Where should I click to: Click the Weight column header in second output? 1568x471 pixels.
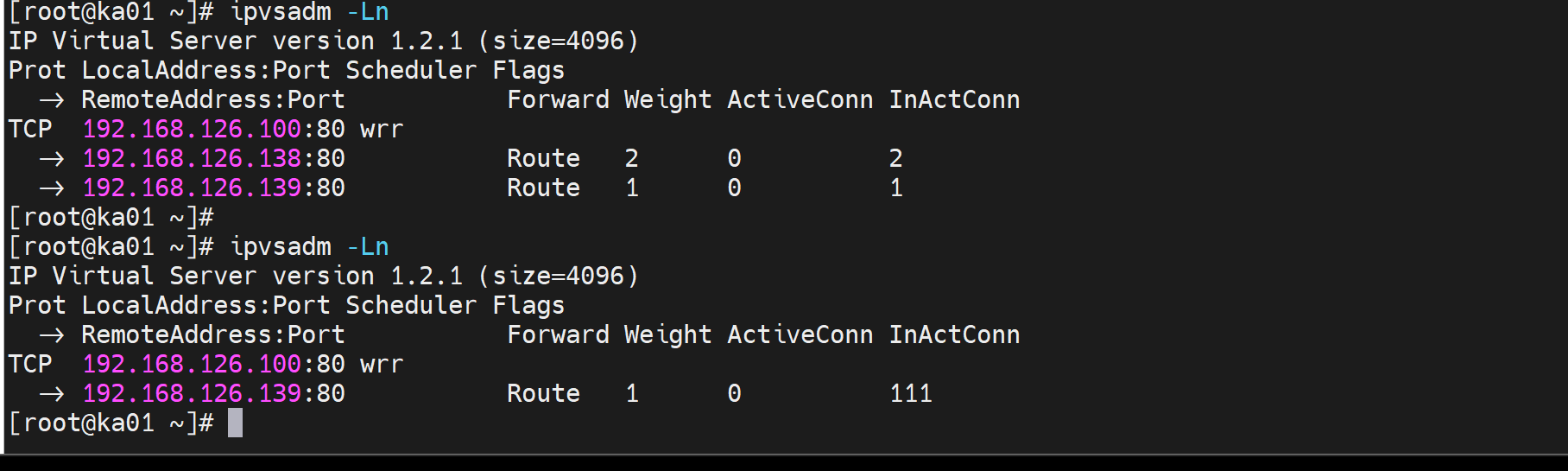click(667, 335)
